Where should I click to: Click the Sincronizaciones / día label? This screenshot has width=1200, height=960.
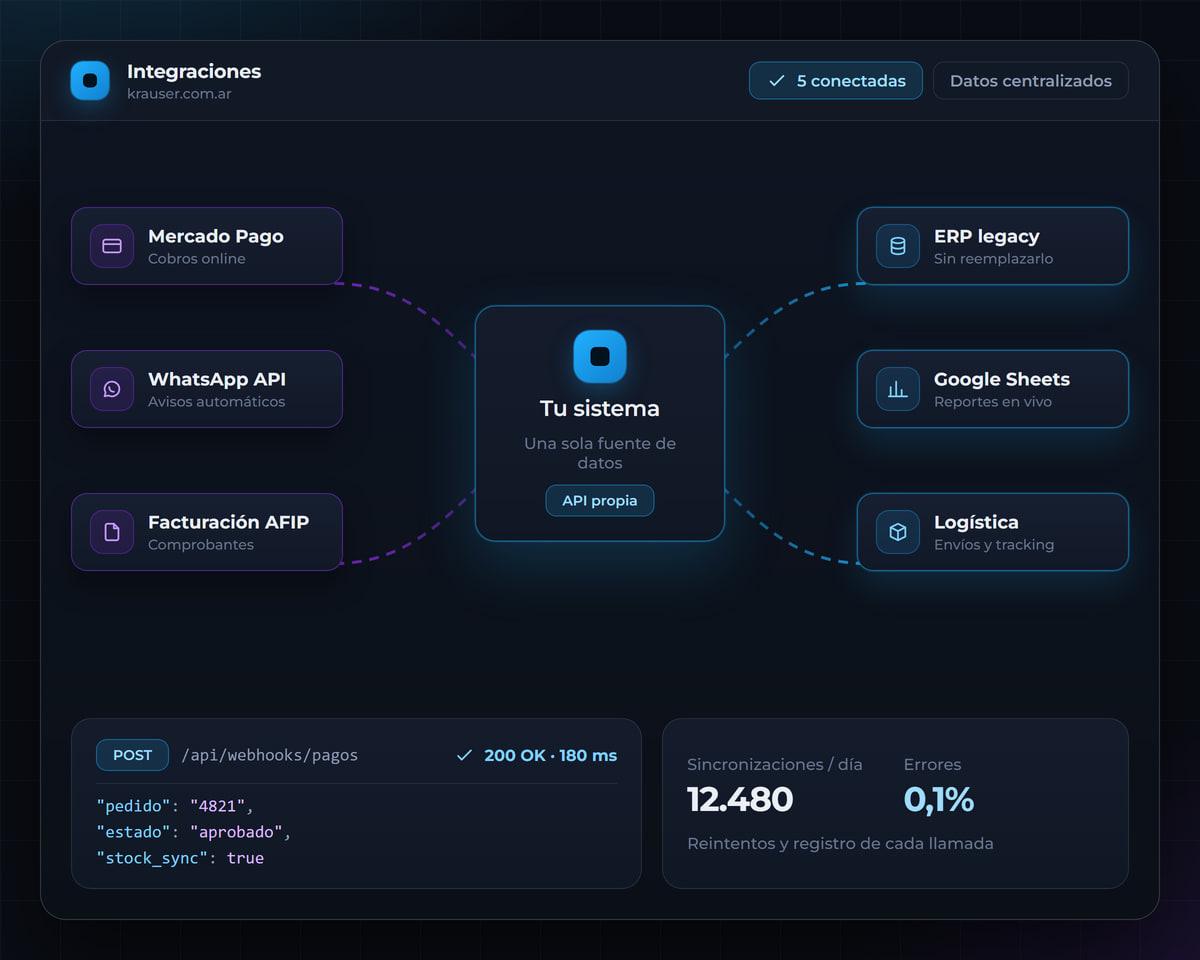[x=775, y=764]
